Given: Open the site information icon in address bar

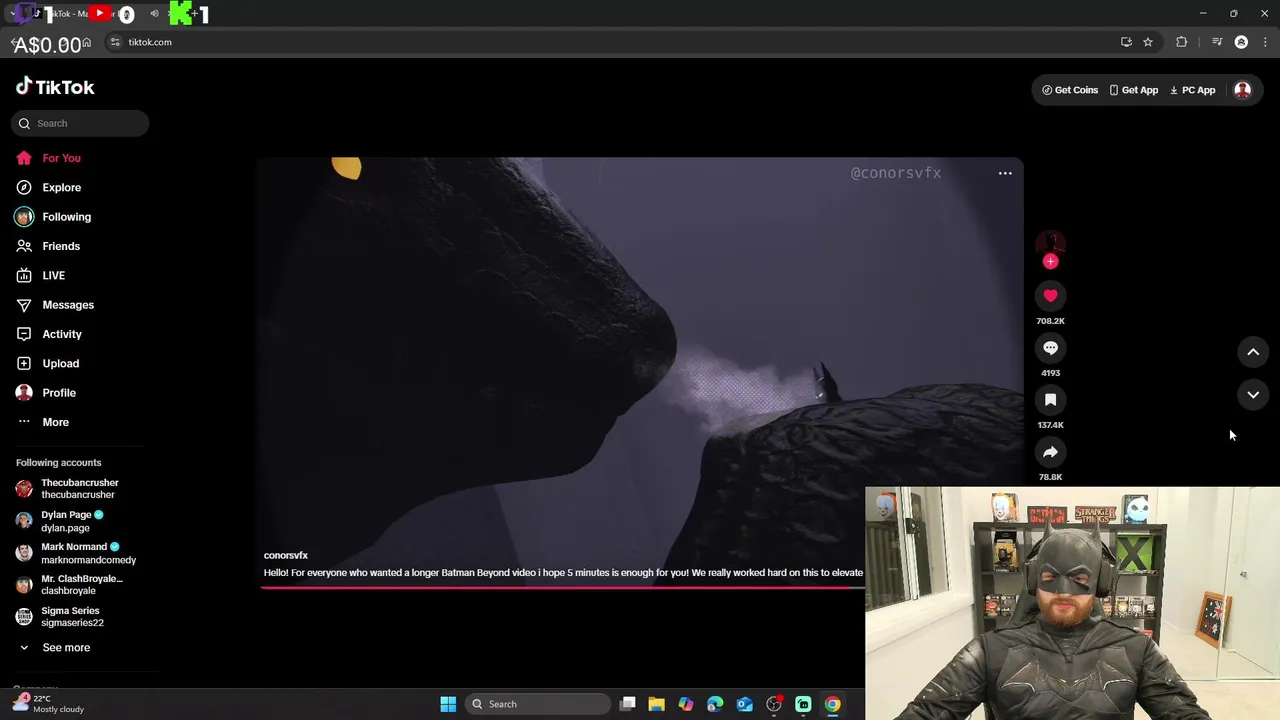Looking at the screenshot, I should (115, 42).
